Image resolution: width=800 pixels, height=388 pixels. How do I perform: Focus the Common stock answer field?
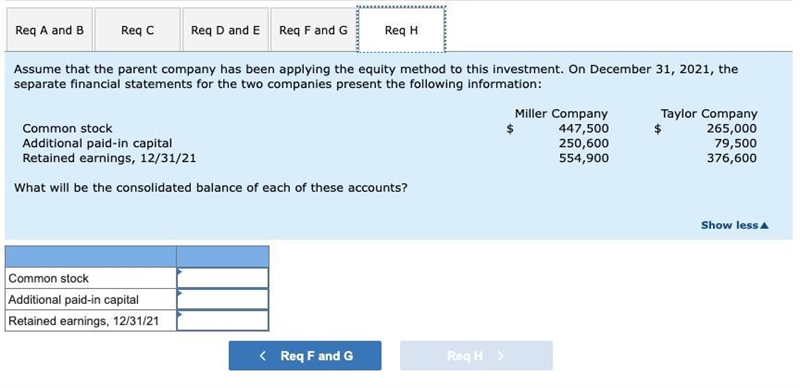click(x=222, y=278)
